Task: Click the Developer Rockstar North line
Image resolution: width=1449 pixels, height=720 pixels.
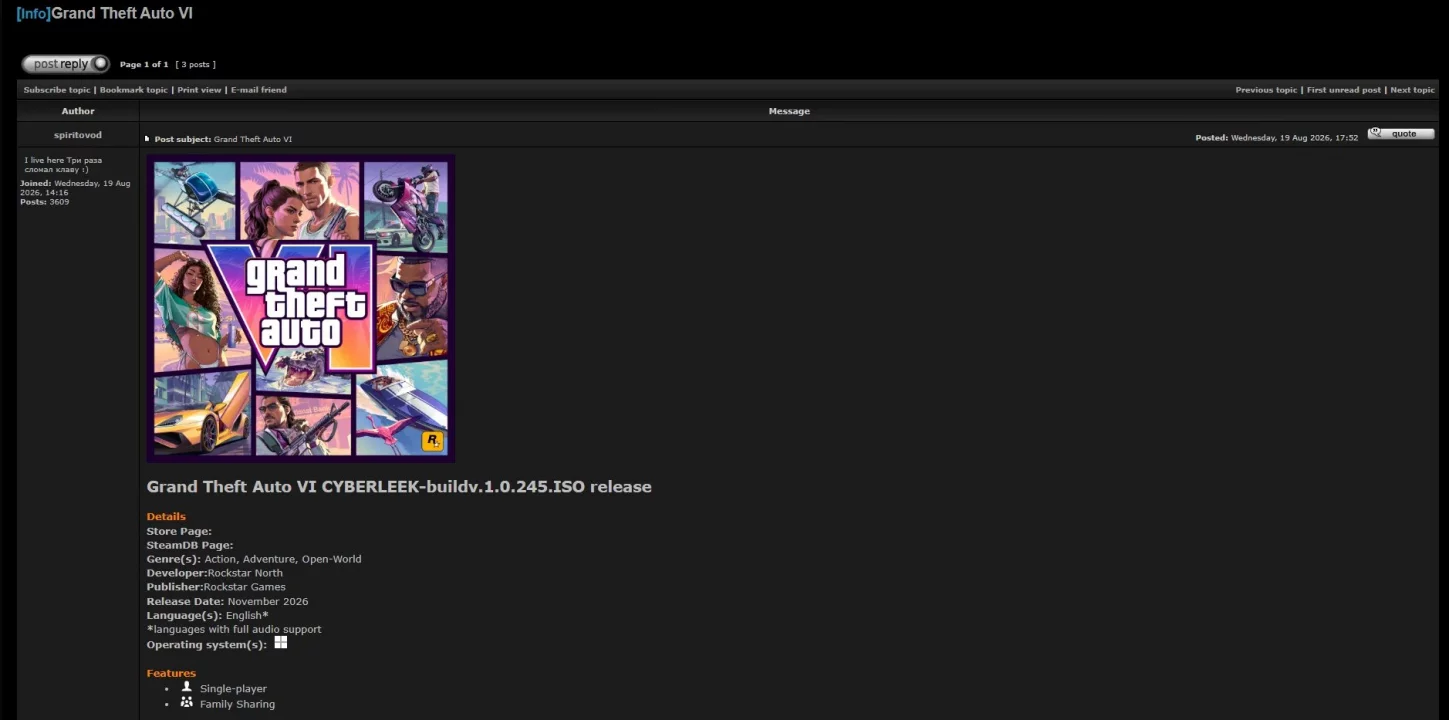Action: 215,573
